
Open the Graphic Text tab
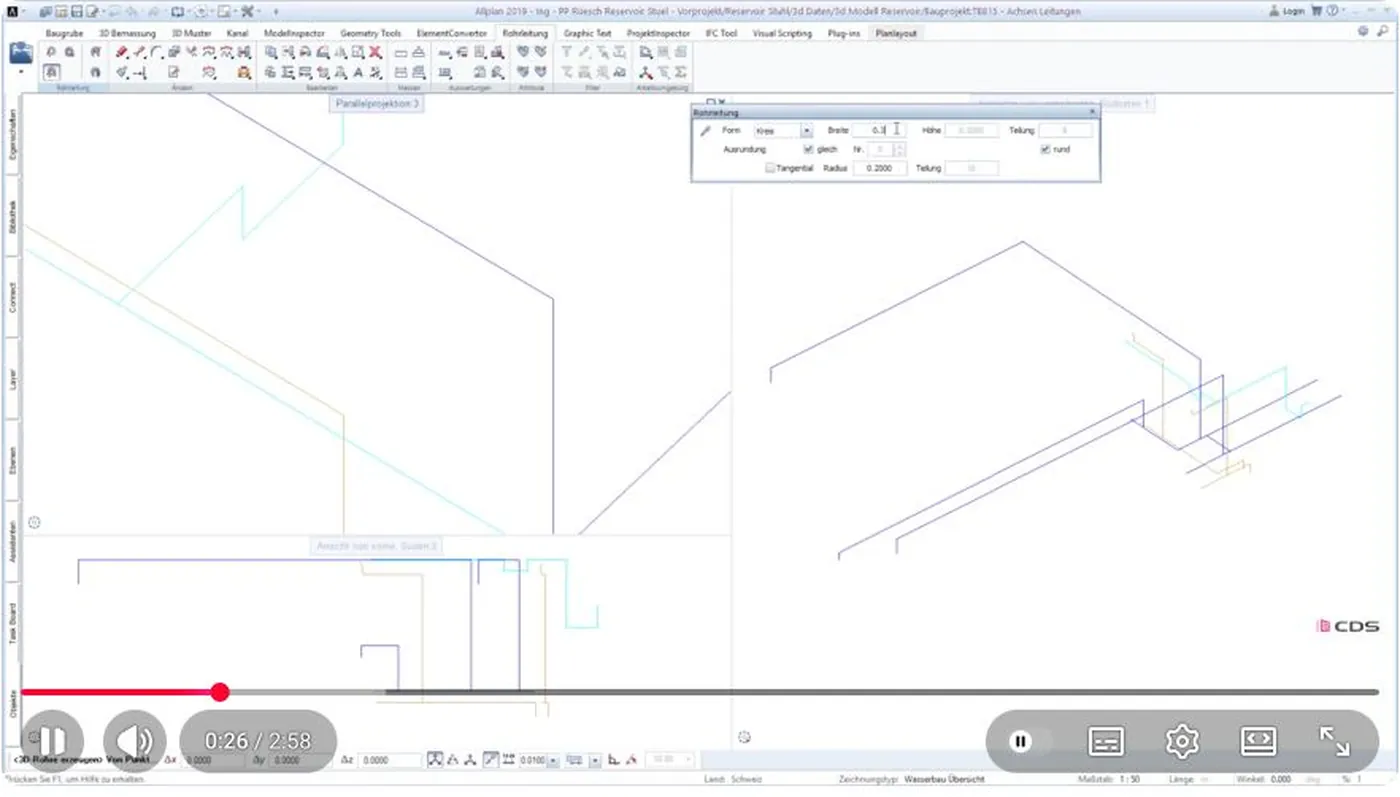pos(587,33)
